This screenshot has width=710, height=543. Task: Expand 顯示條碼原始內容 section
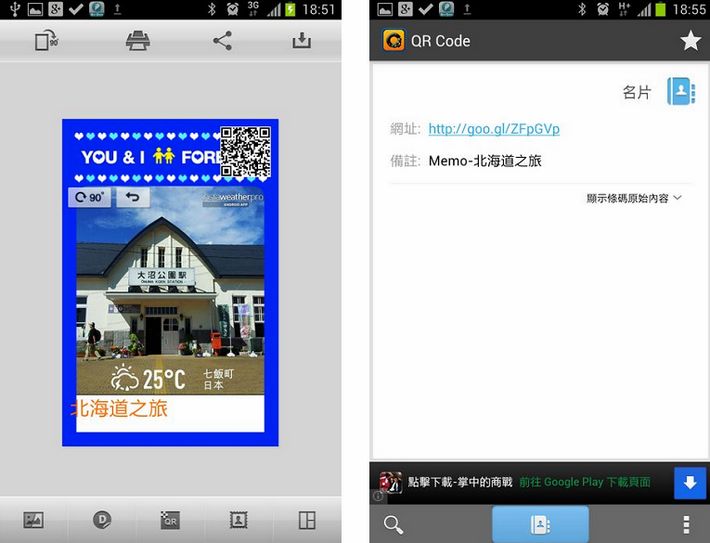[634, 198]
